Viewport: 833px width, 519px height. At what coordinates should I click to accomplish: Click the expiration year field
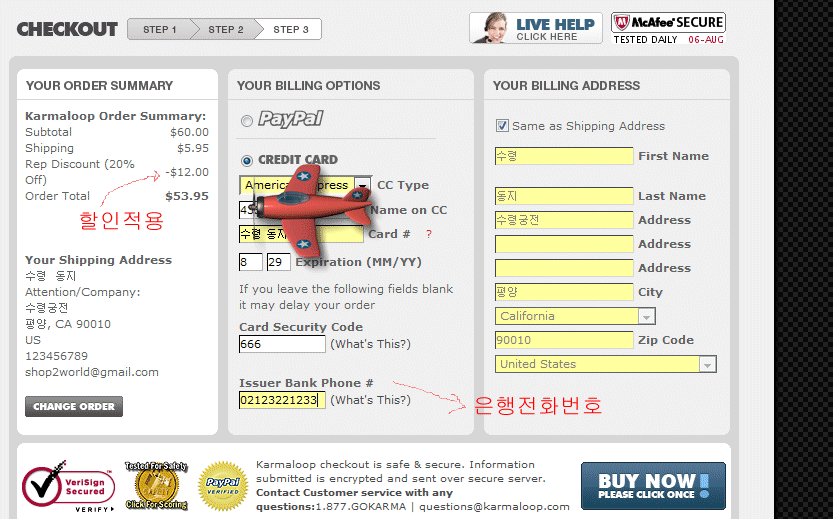click(278, 262)
